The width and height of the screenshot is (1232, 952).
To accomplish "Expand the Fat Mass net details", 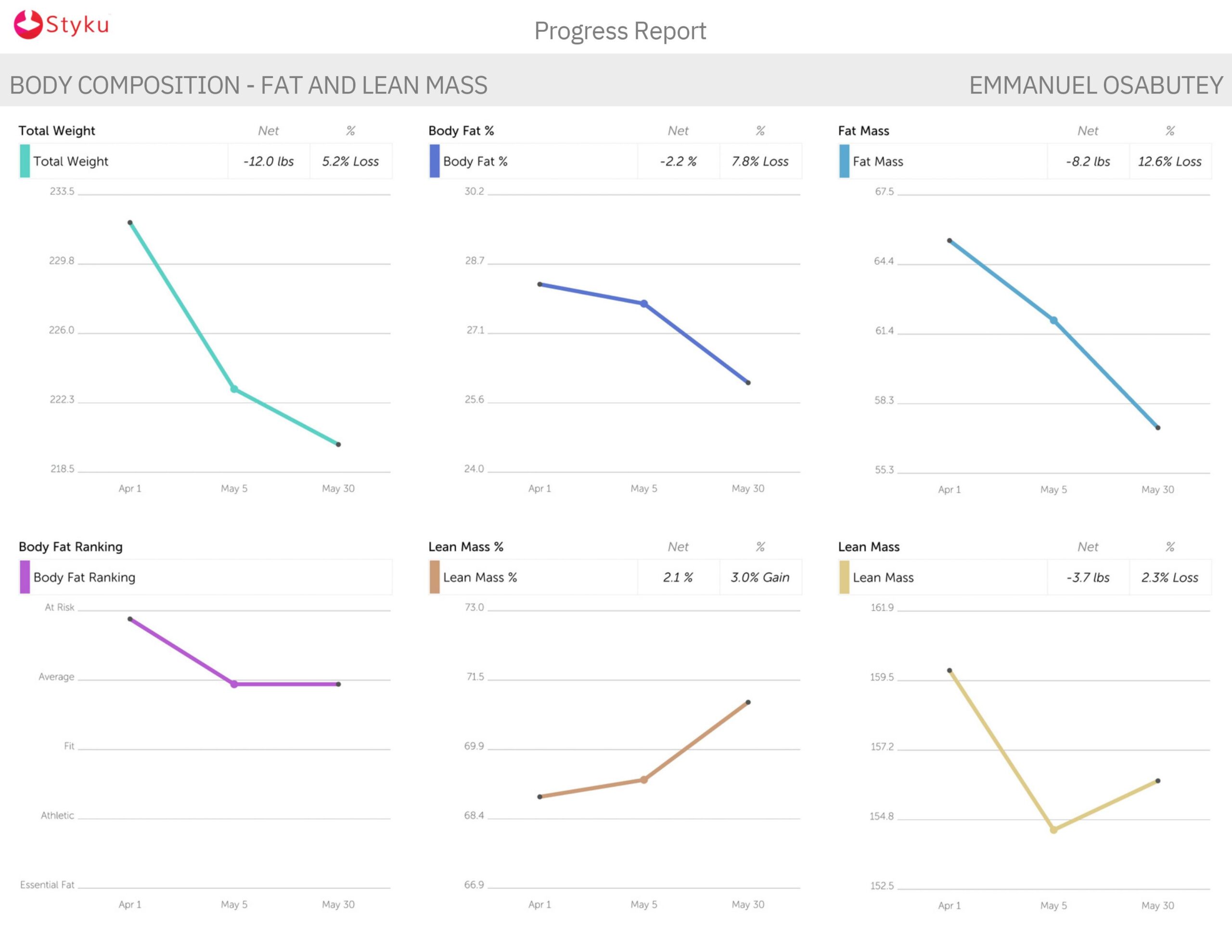I will 1088,161.
